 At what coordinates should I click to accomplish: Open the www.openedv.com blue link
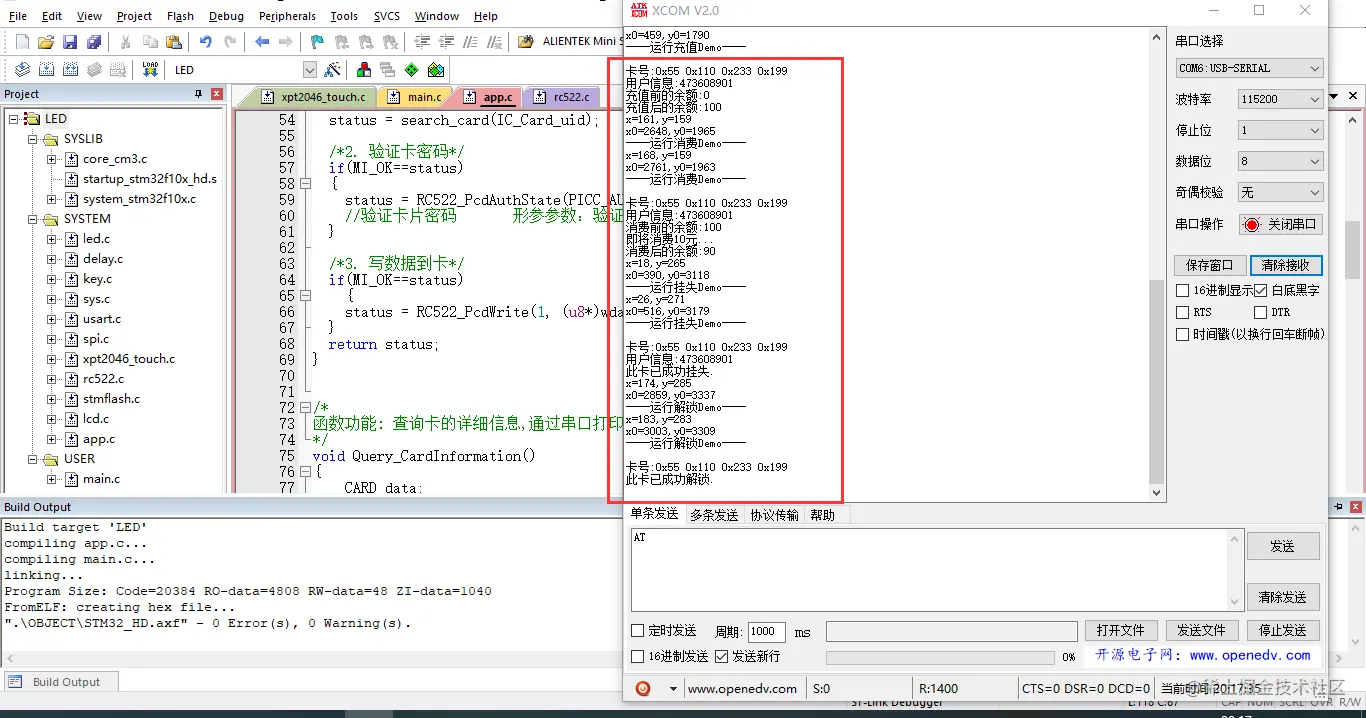(1250, 656)
